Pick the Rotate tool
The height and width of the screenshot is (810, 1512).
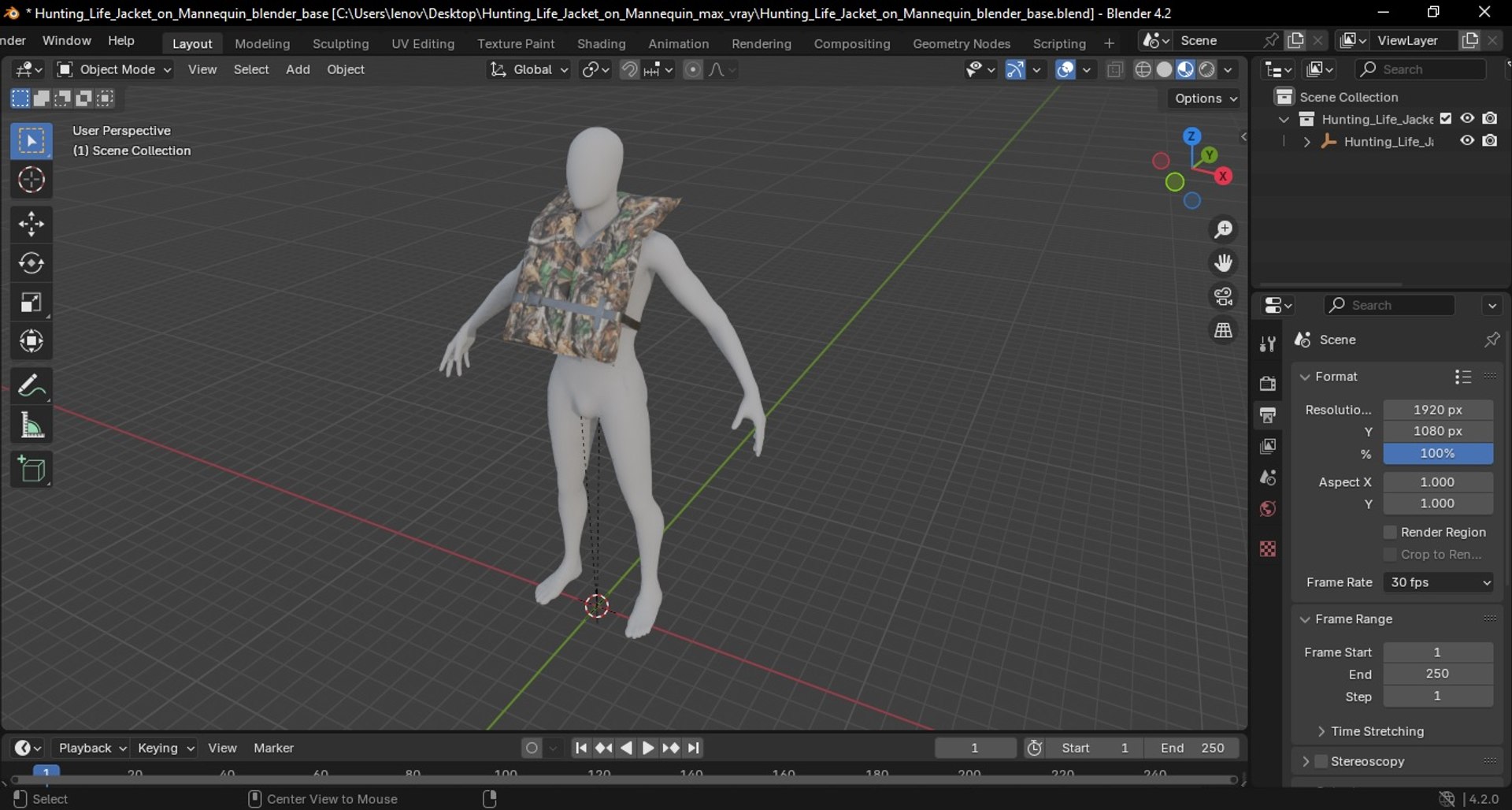[31, 263]
